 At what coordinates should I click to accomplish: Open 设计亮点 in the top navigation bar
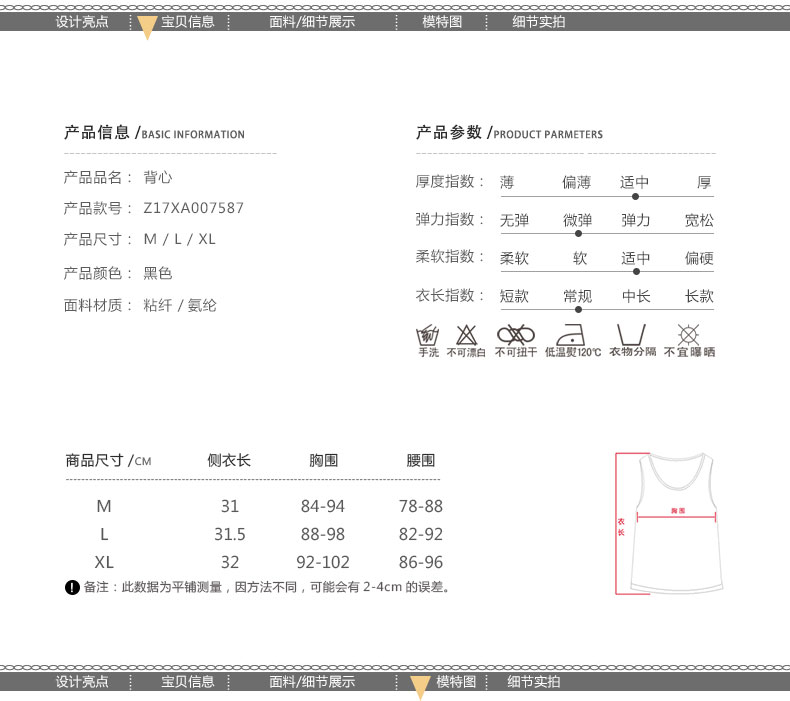tap(82, 21)
